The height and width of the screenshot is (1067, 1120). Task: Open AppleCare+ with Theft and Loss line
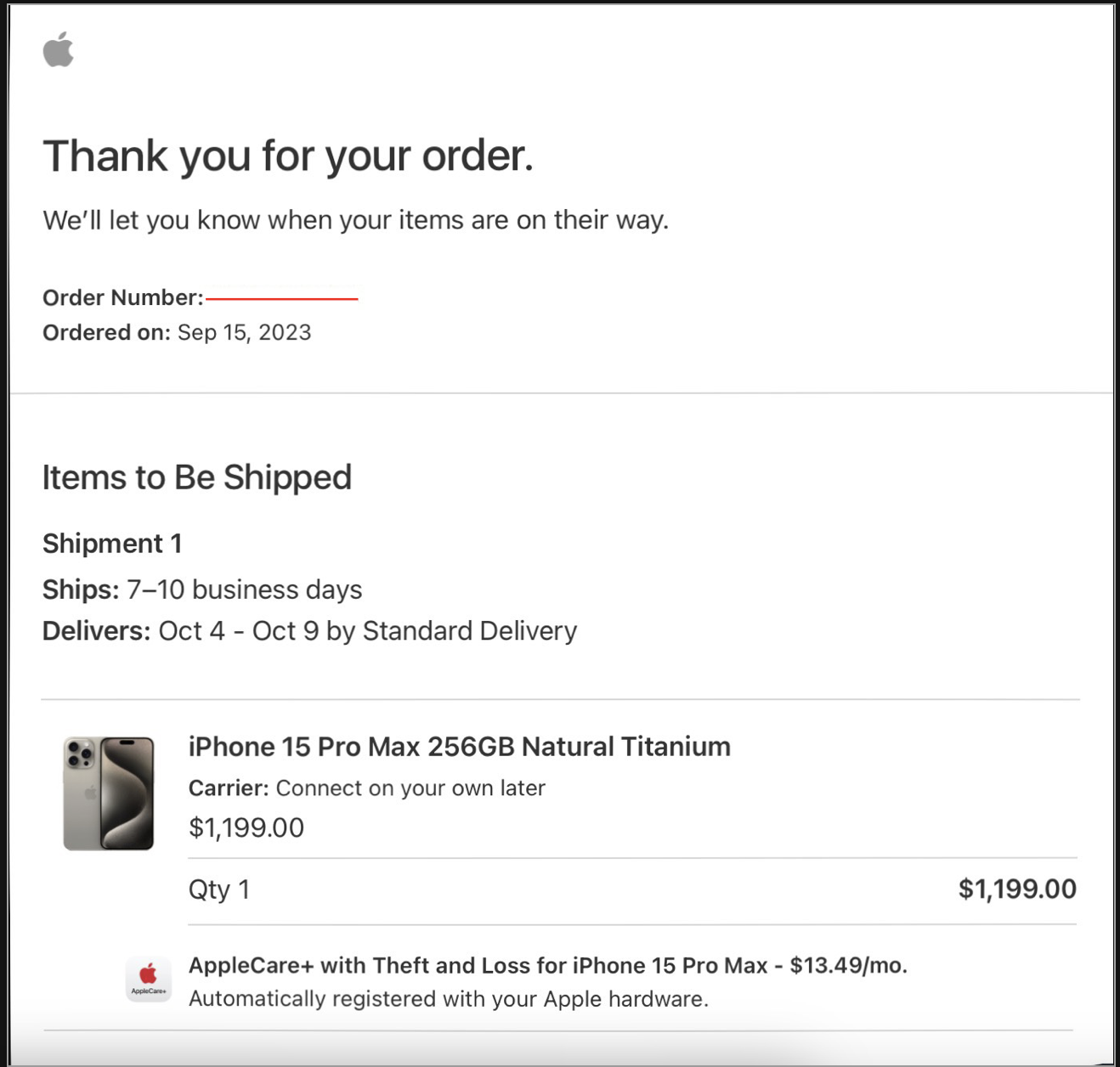[548, 966]
